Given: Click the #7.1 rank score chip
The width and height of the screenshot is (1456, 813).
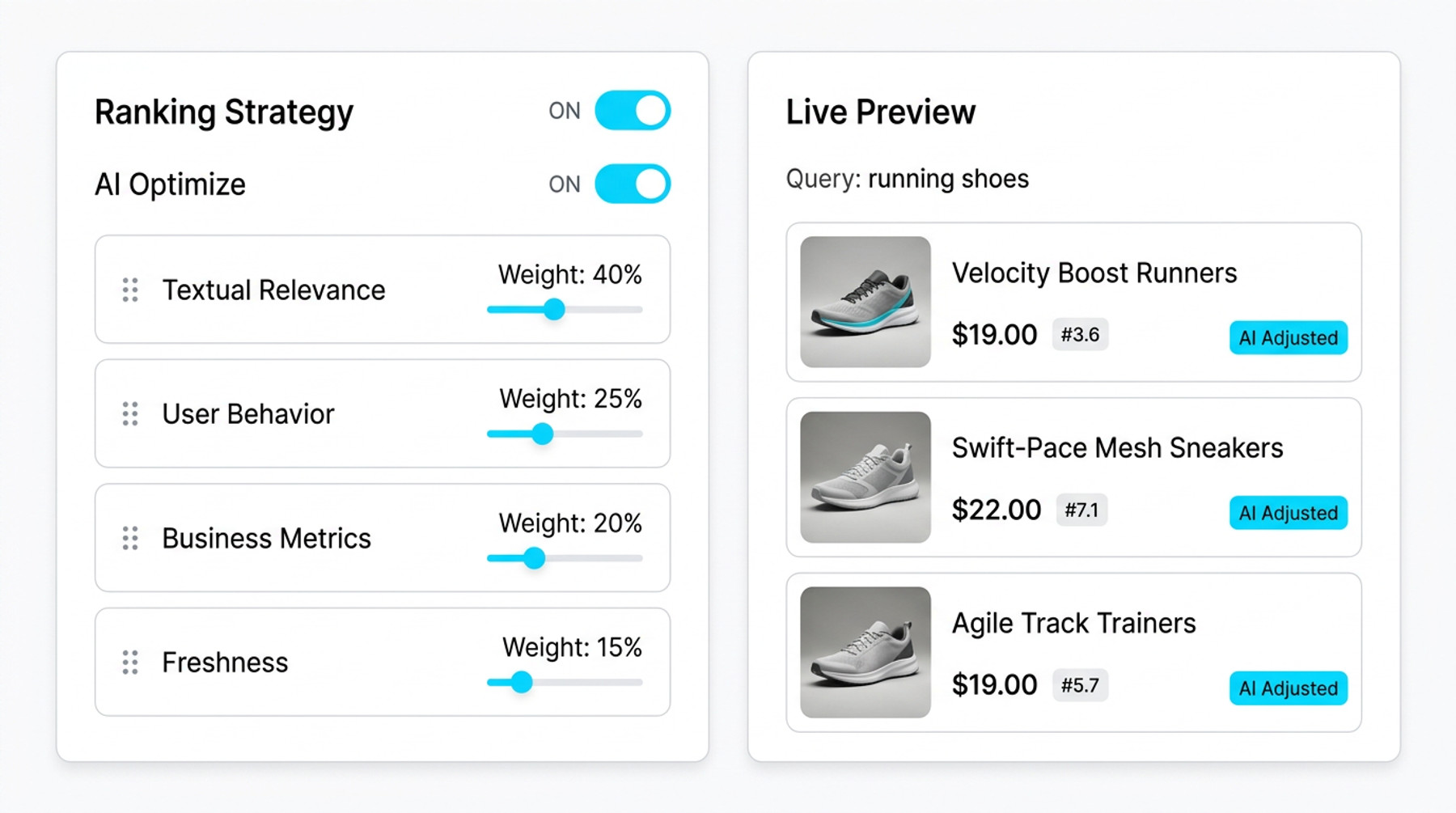Looking at the screenshot, I should pyautogui.click(x=1081, y=510).
